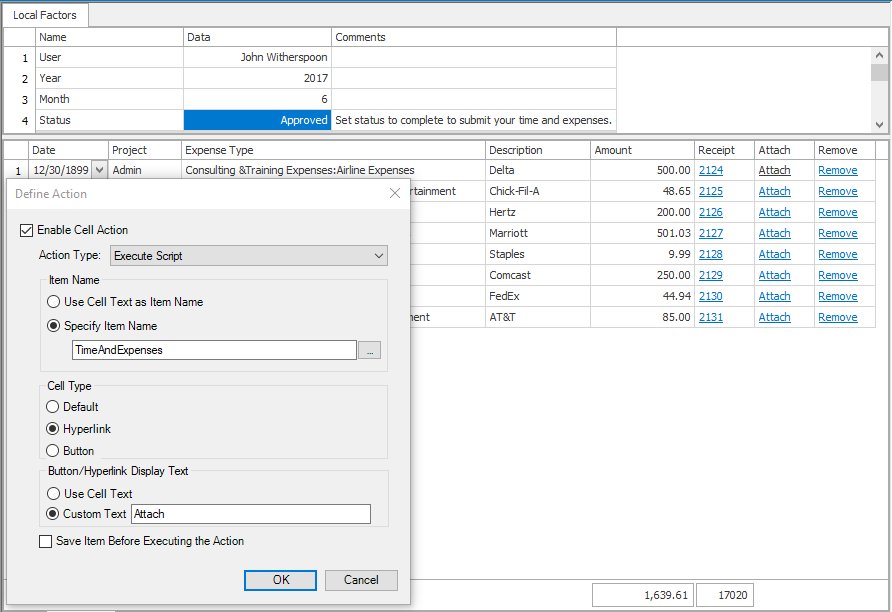
Task: Click the receipt total 17020 box
Action: coord(725,595)
